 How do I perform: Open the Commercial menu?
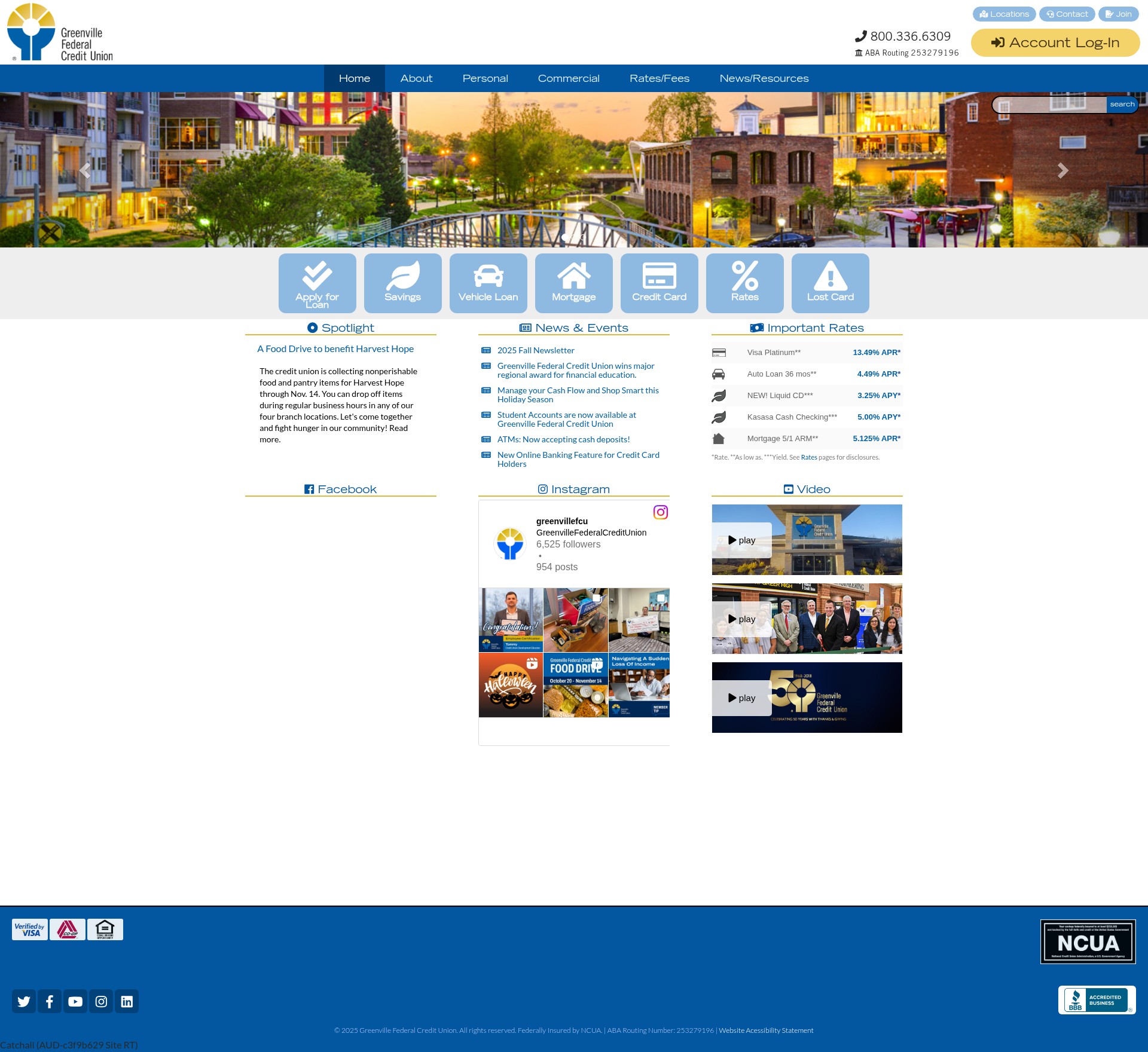pos(569,78)
